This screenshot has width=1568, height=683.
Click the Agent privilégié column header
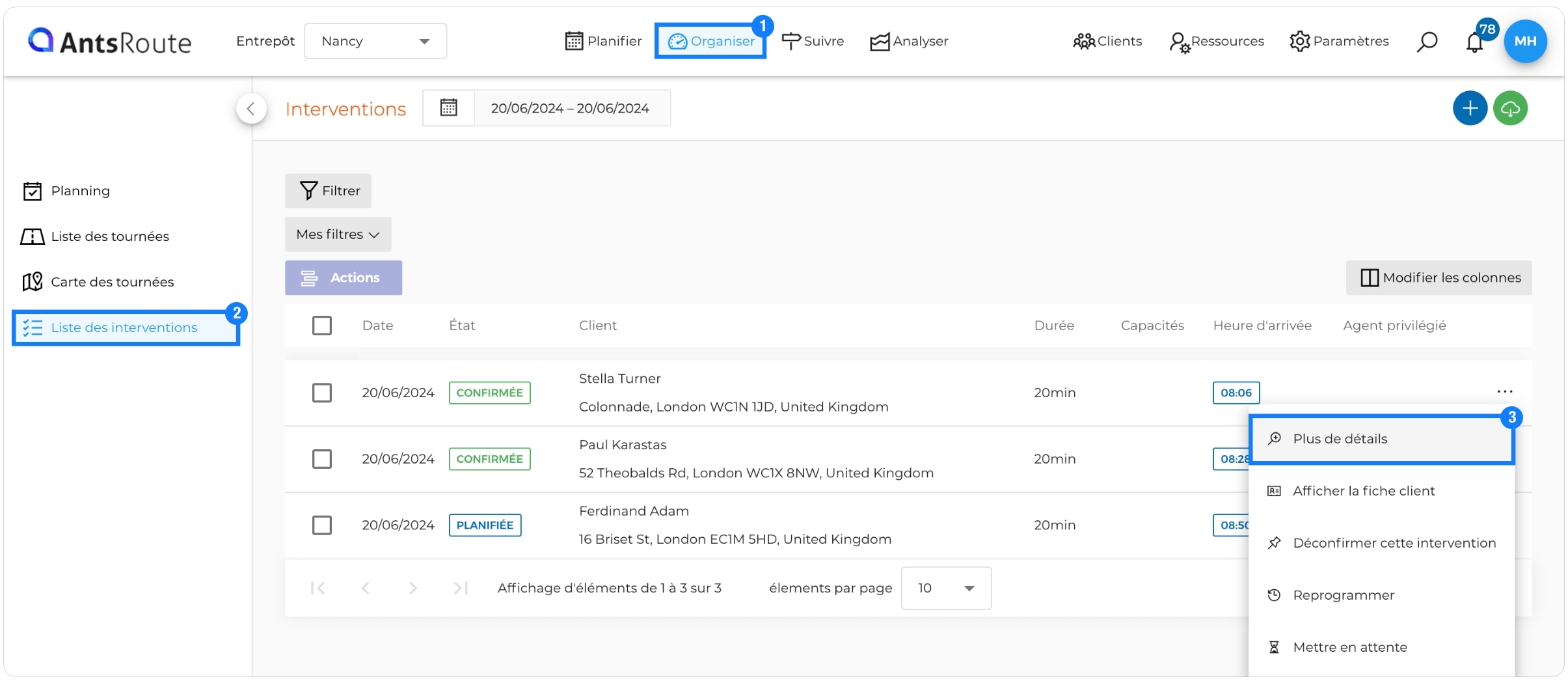coord(1394,326)
